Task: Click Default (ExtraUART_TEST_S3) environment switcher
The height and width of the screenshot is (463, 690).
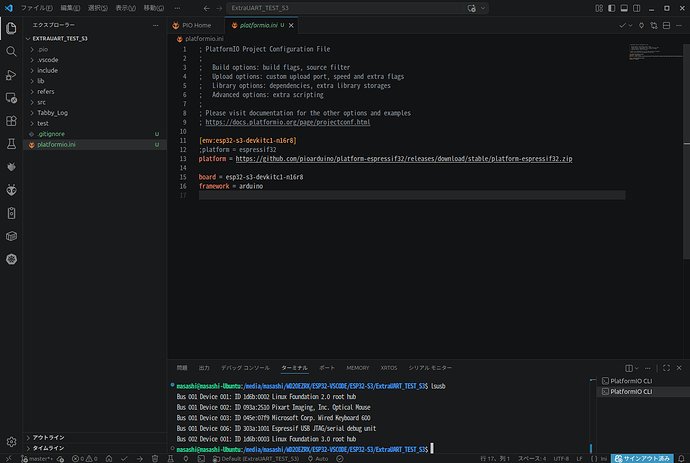Action: tap(256, 459)
